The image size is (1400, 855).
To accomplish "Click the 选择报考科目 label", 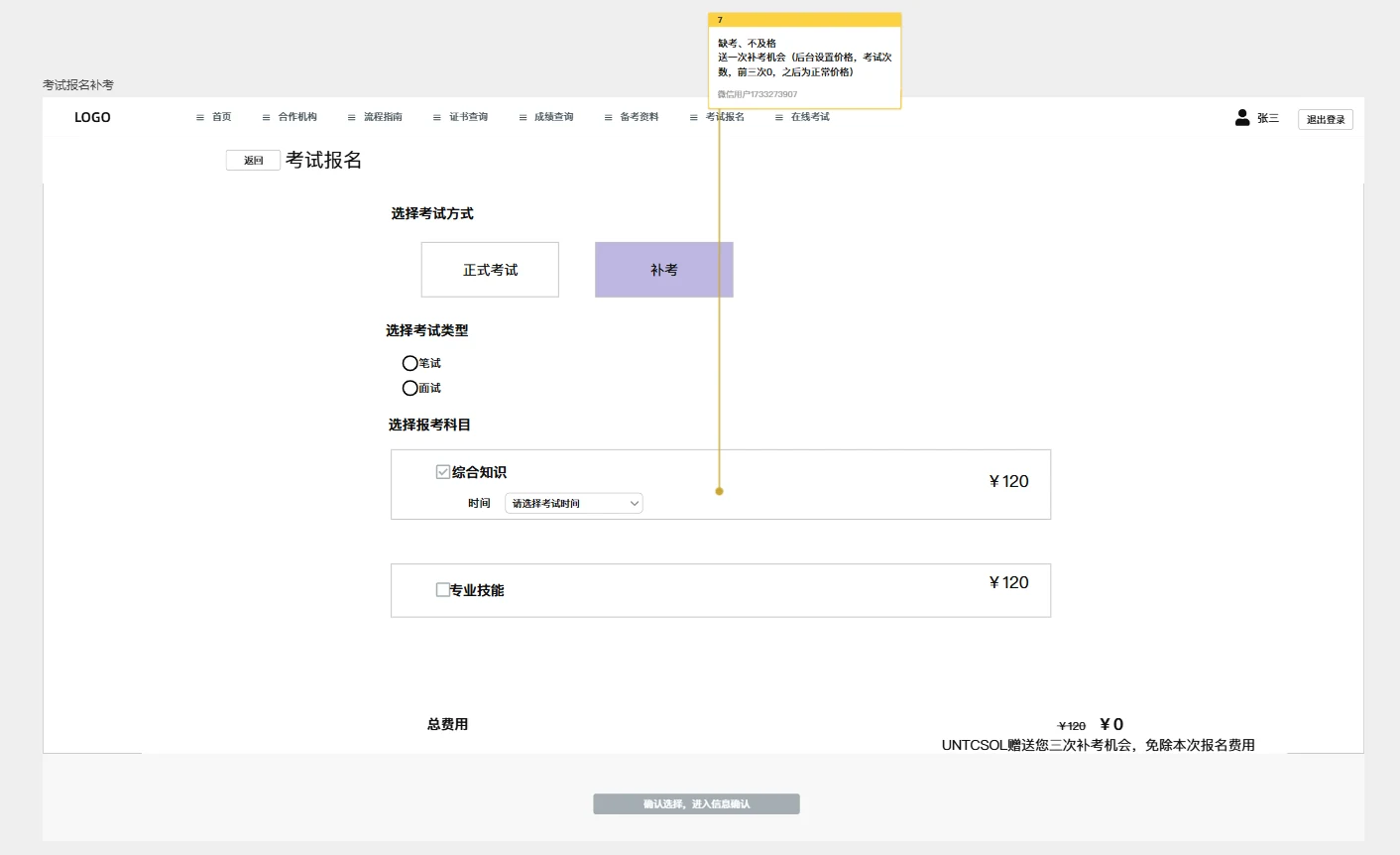I will [x=429, y=425].
